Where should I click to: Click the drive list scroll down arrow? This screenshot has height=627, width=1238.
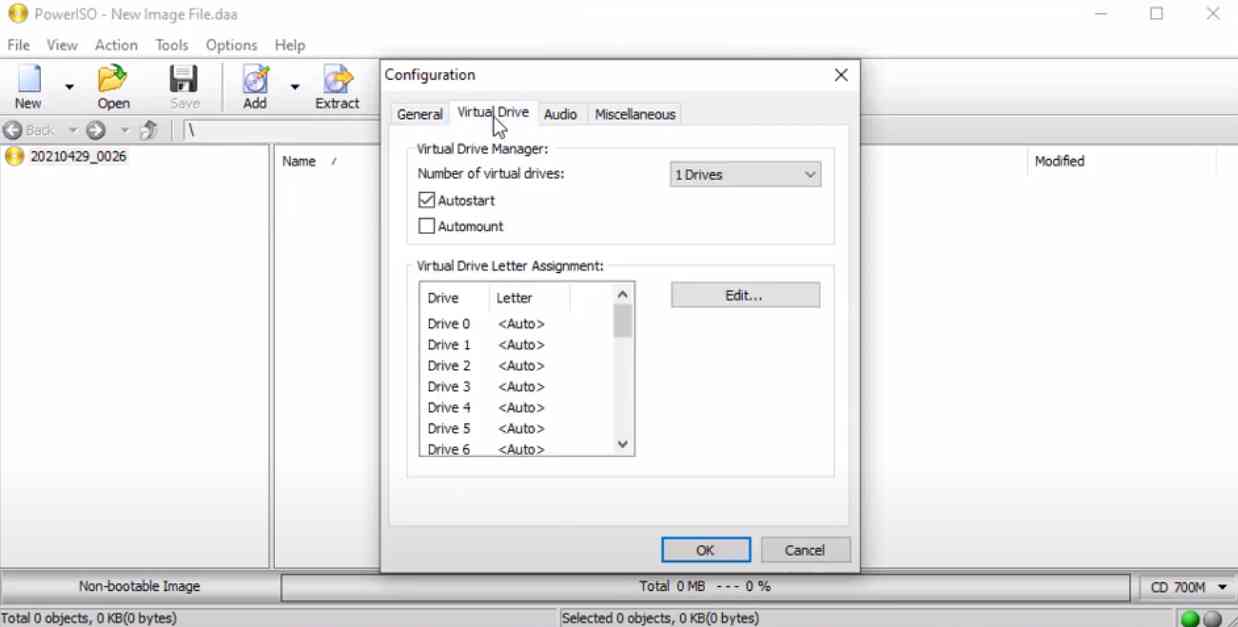tap(623, 444)
